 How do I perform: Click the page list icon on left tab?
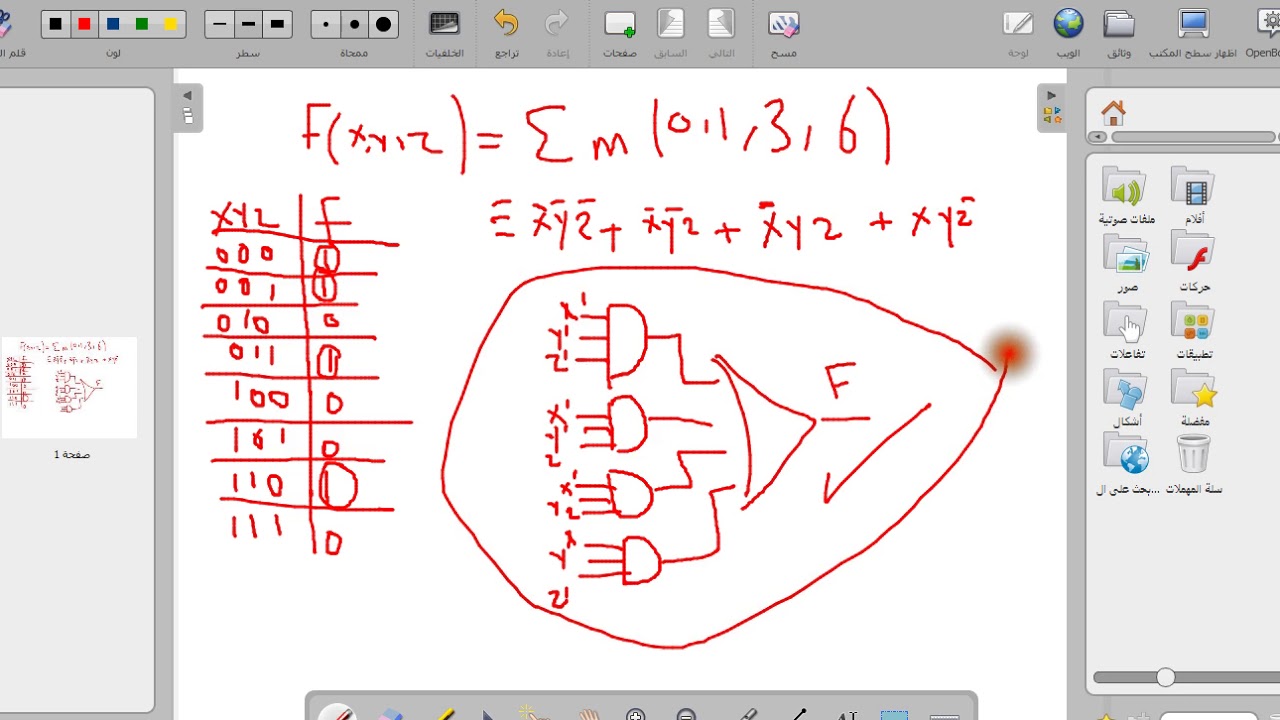187,115
